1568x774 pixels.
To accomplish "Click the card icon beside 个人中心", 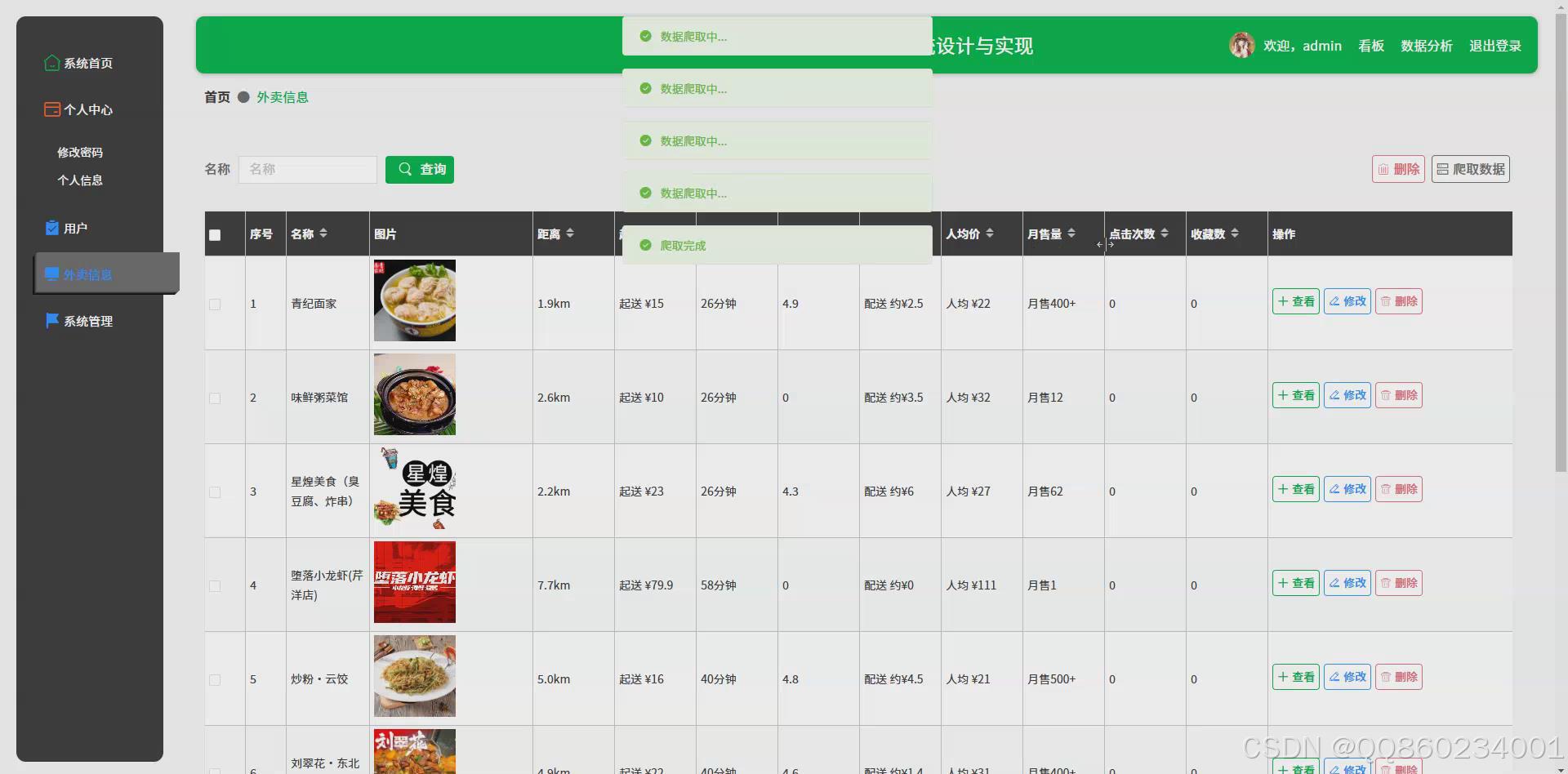I will coord(51,109).
